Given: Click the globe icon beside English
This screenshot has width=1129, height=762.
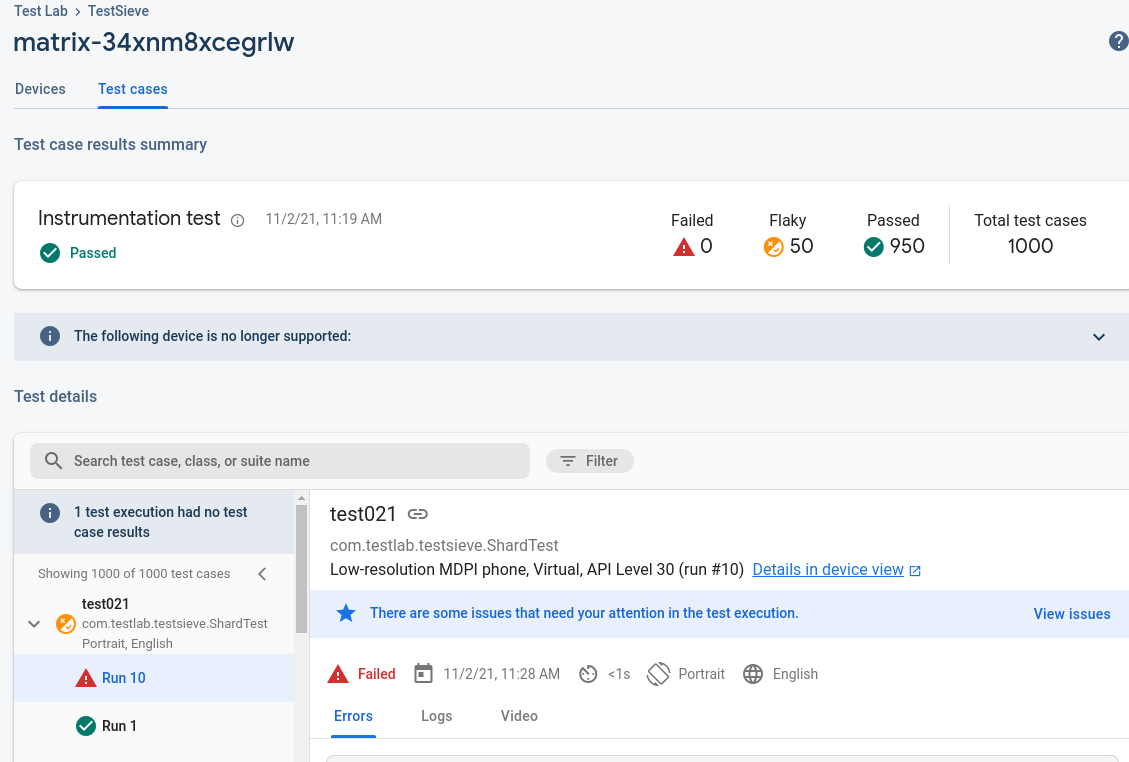Looking at the screenshot, I should pos(753,674).
